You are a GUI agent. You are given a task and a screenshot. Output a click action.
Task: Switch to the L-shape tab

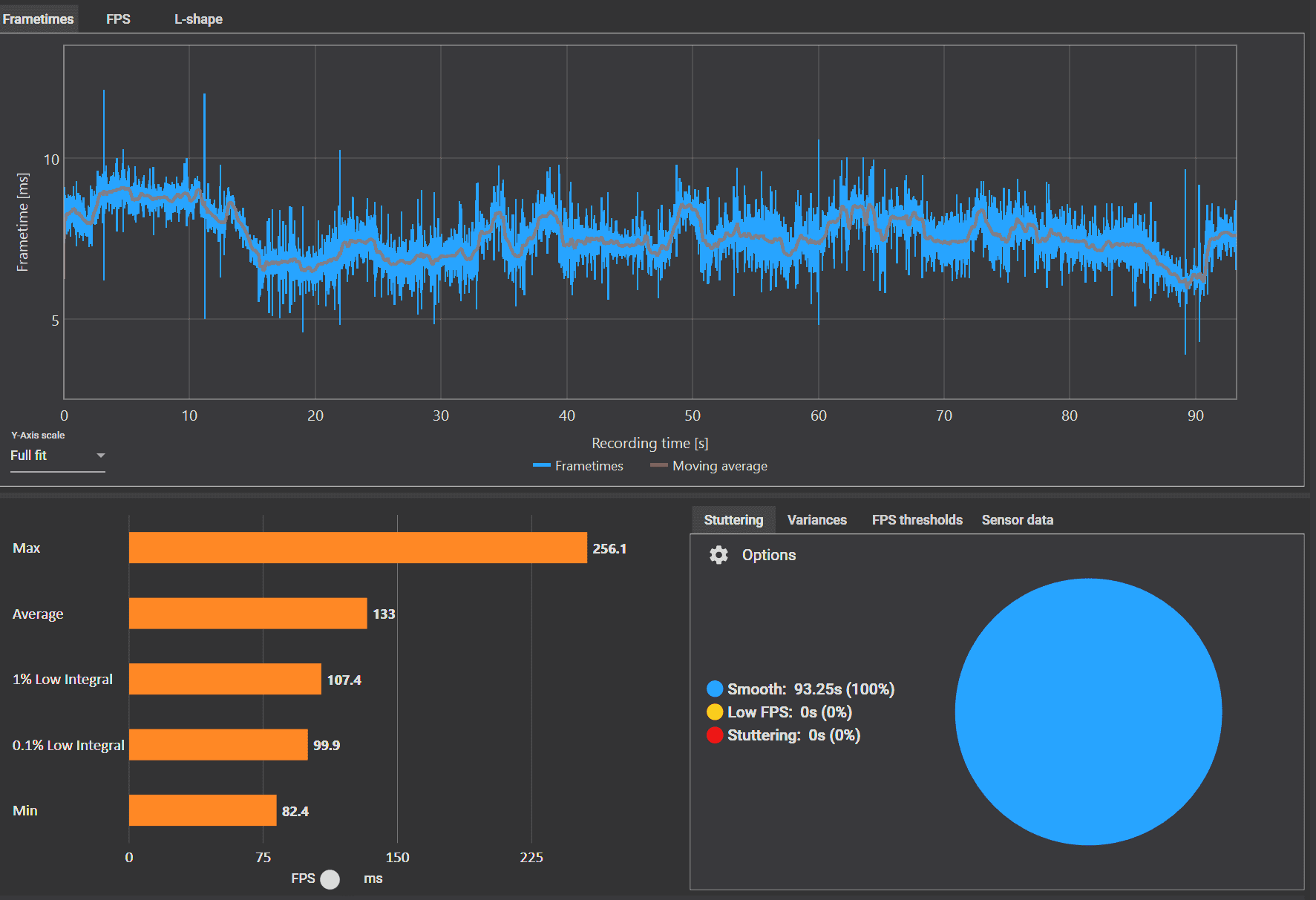198,19
